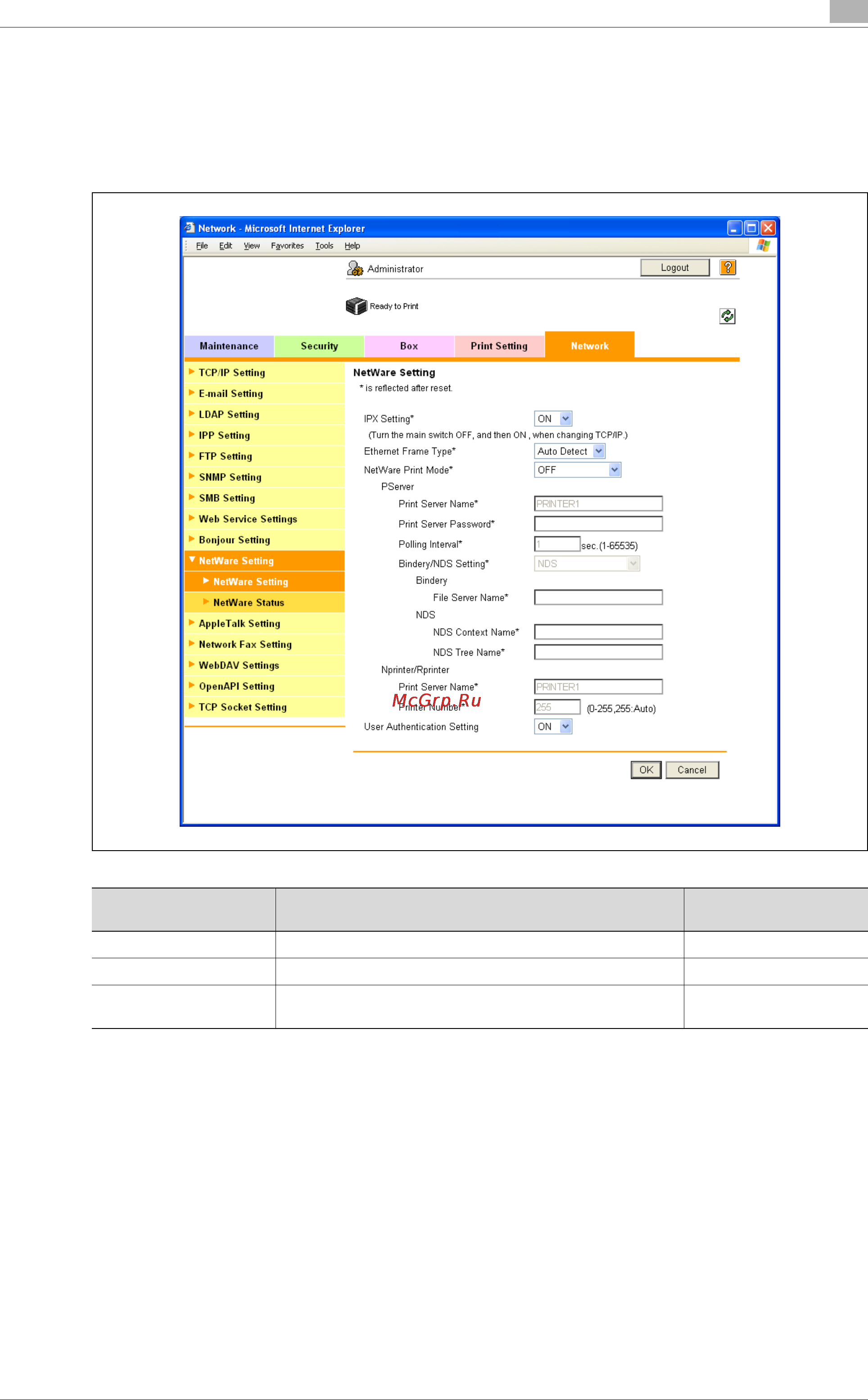Click the TCP/IP Setting arrow icon
868x1400 pixels.
click(x=192, y=372)
